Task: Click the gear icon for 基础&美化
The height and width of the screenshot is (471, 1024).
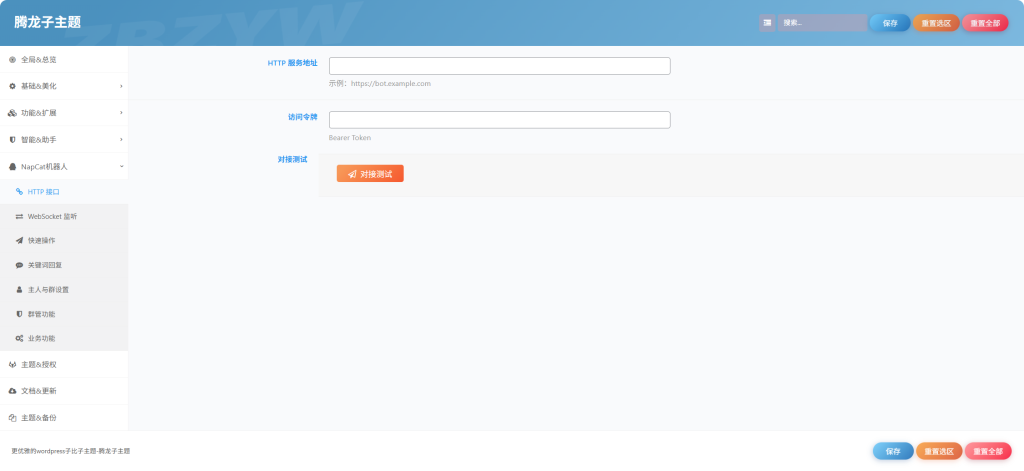Action: coord(12,86)
